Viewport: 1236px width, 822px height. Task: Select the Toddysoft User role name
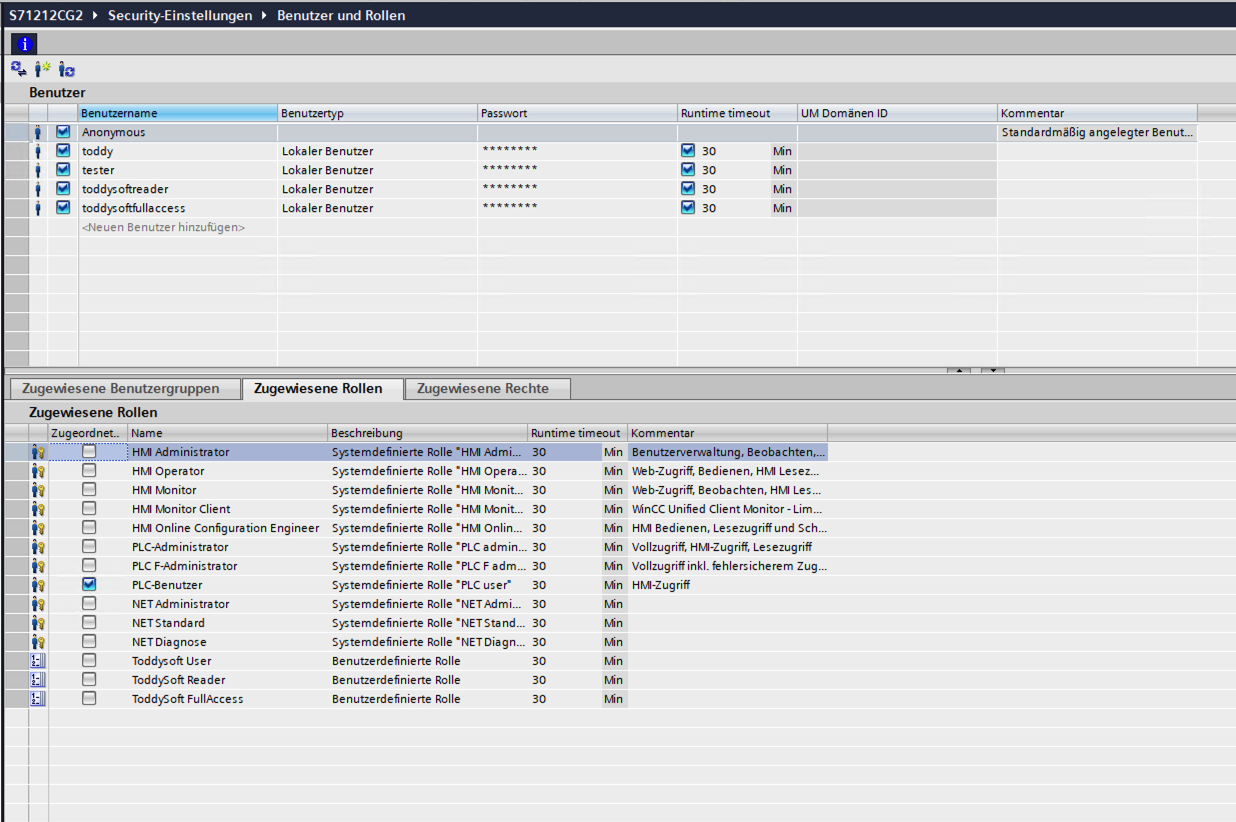click(171, 661)
